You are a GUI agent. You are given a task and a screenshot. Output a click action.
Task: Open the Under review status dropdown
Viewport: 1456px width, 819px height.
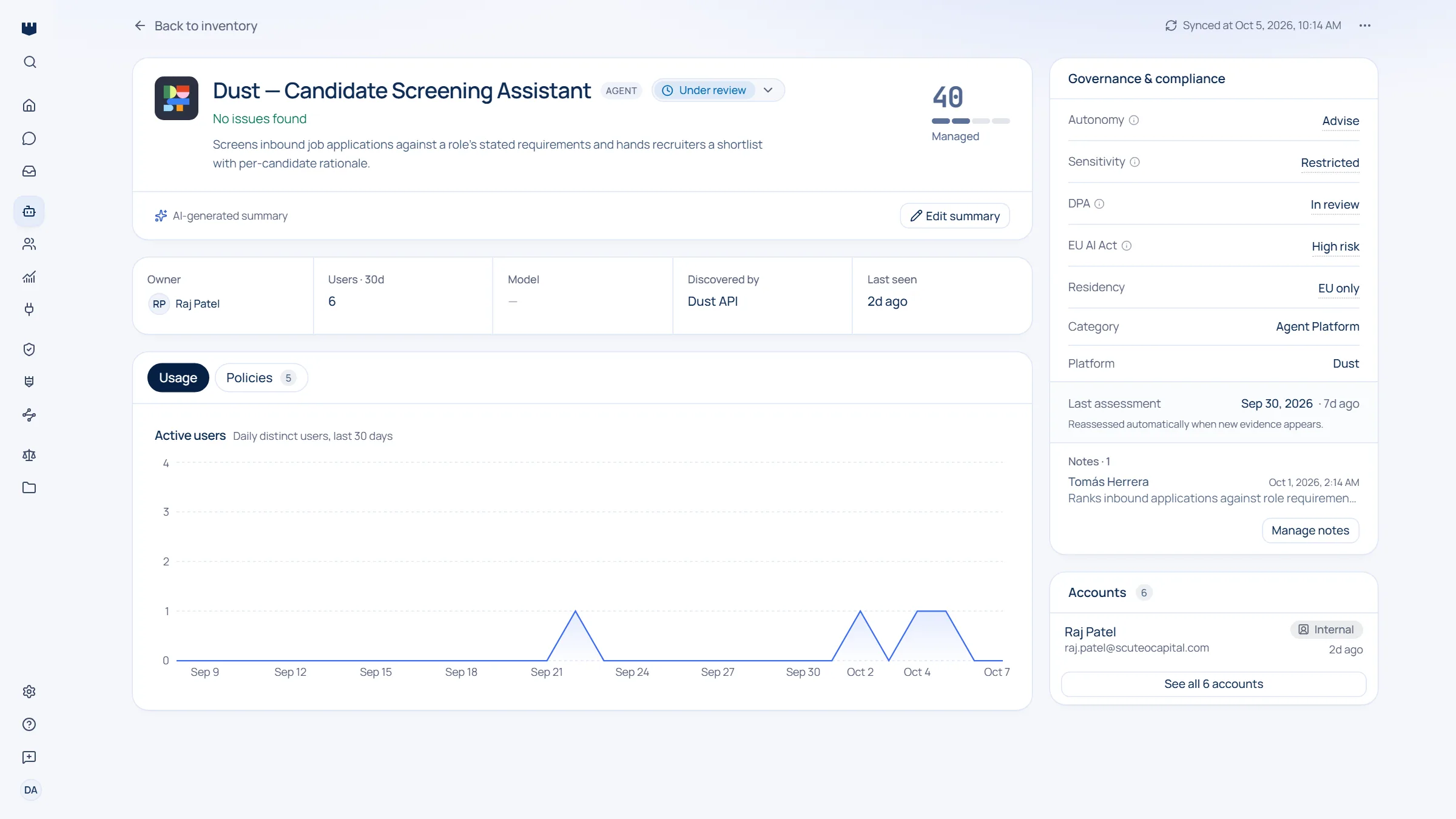(718, 90)
